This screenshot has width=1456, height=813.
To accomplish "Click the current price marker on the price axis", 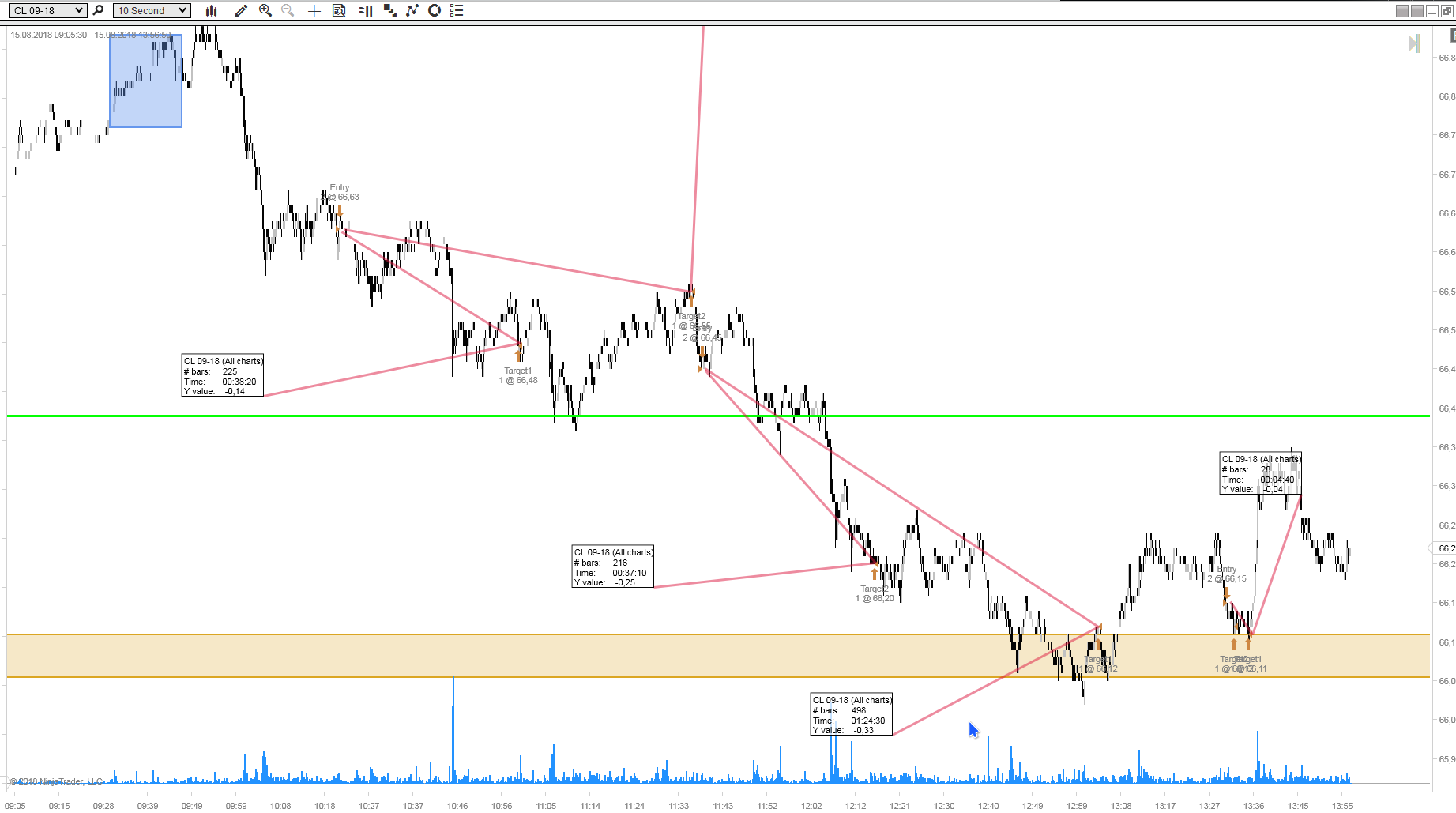I will pos(1443,548).
